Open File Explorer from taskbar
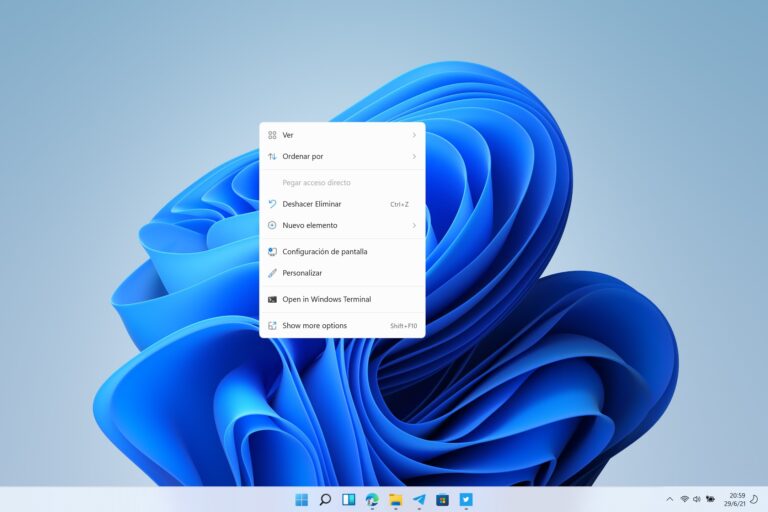Image resolution: width=768 pixels, height=512 pixels. [396, 500]
